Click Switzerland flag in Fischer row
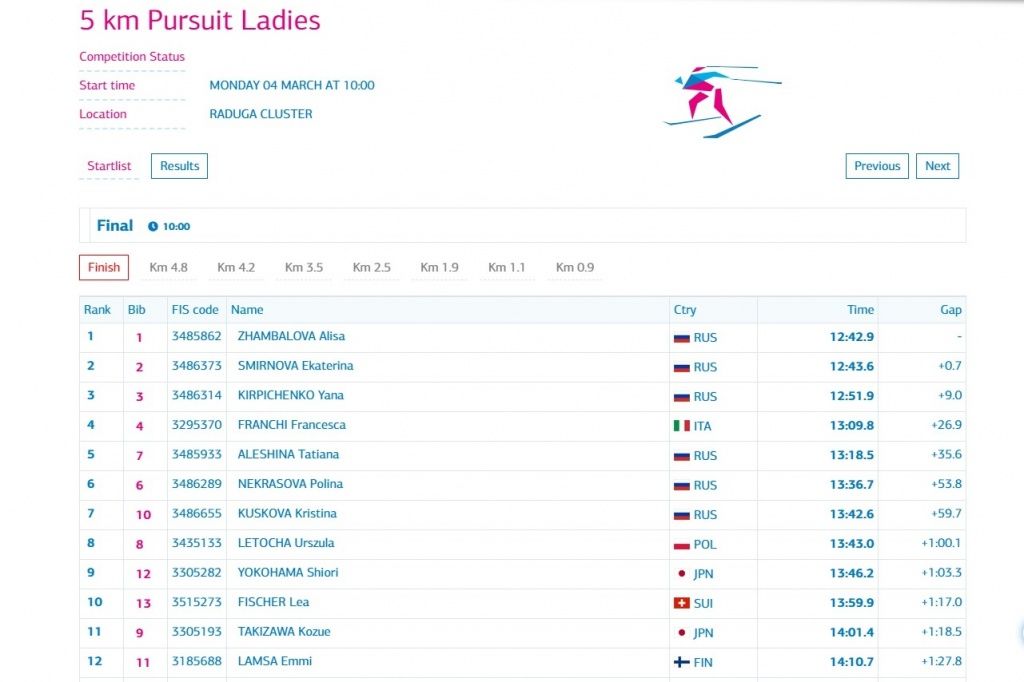This screenshot has width=1024, height=682. (682, 604)
